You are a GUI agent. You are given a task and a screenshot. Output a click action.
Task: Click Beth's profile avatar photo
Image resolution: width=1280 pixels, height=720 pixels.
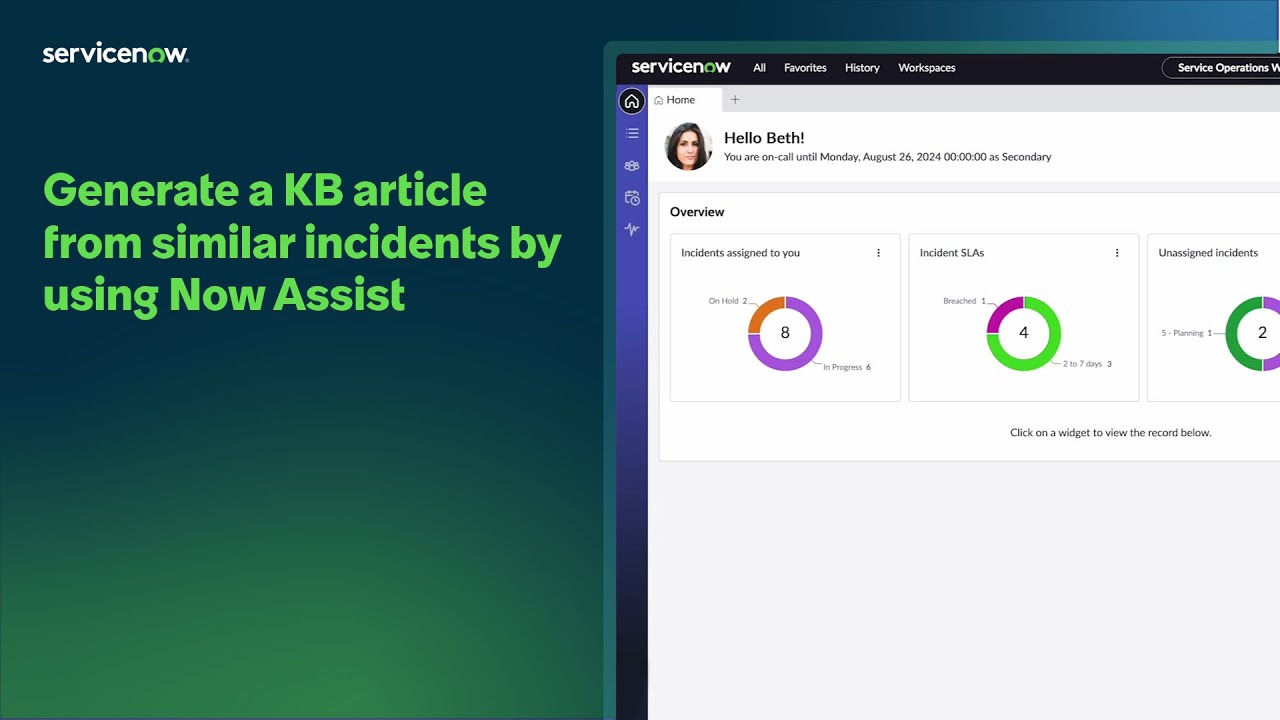(x=688, y=146)
